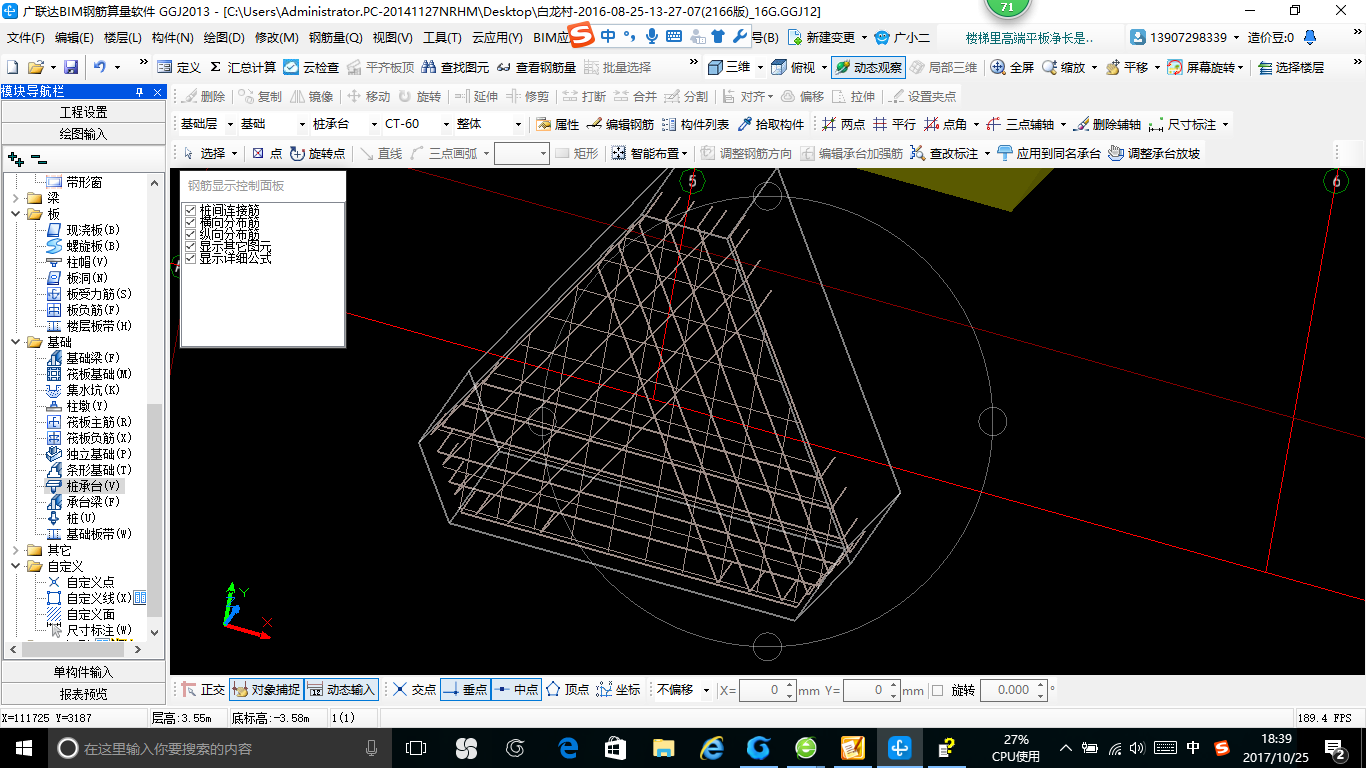Click the Windows Start button
Screen dimensions: 1366x768
(23, 747)
